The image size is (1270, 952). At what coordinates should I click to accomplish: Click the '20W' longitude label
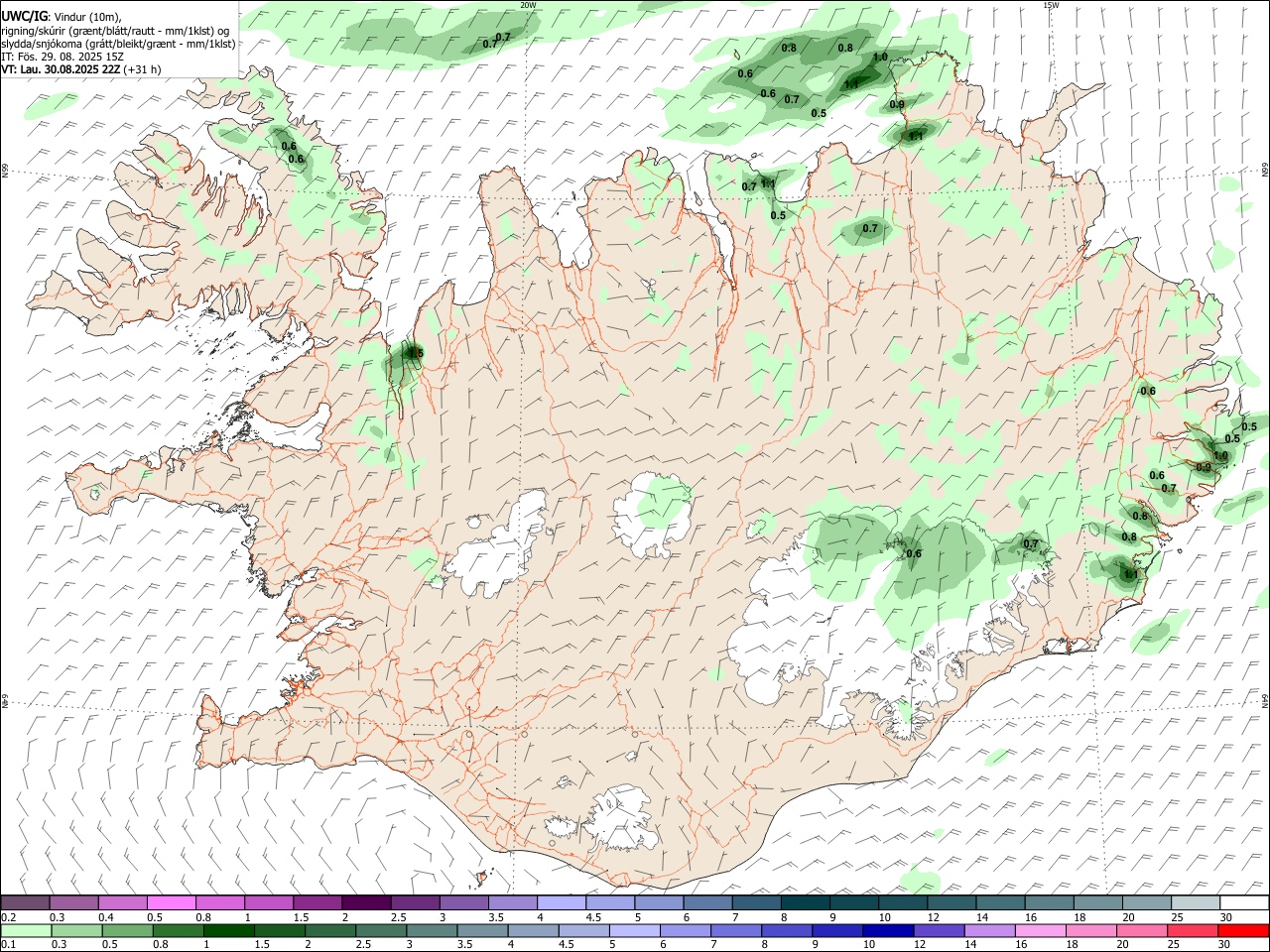pos(528,5)
